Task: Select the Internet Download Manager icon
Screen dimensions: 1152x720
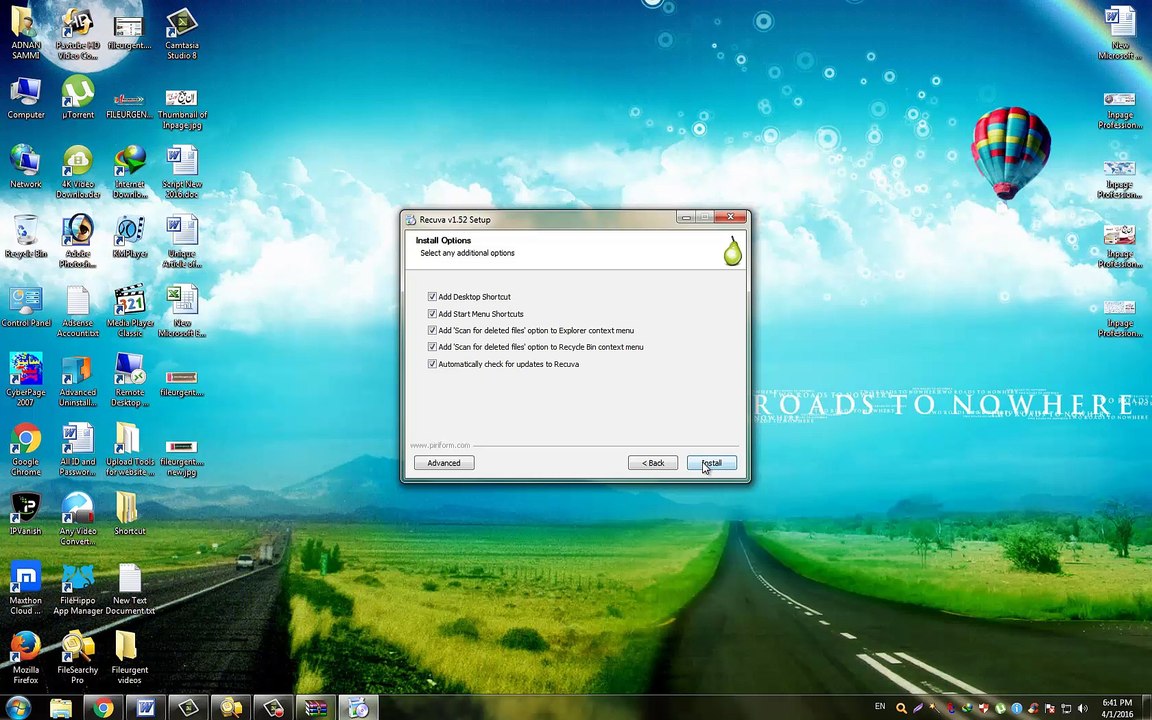Action: pyautogui.click(x=129, y=171)
